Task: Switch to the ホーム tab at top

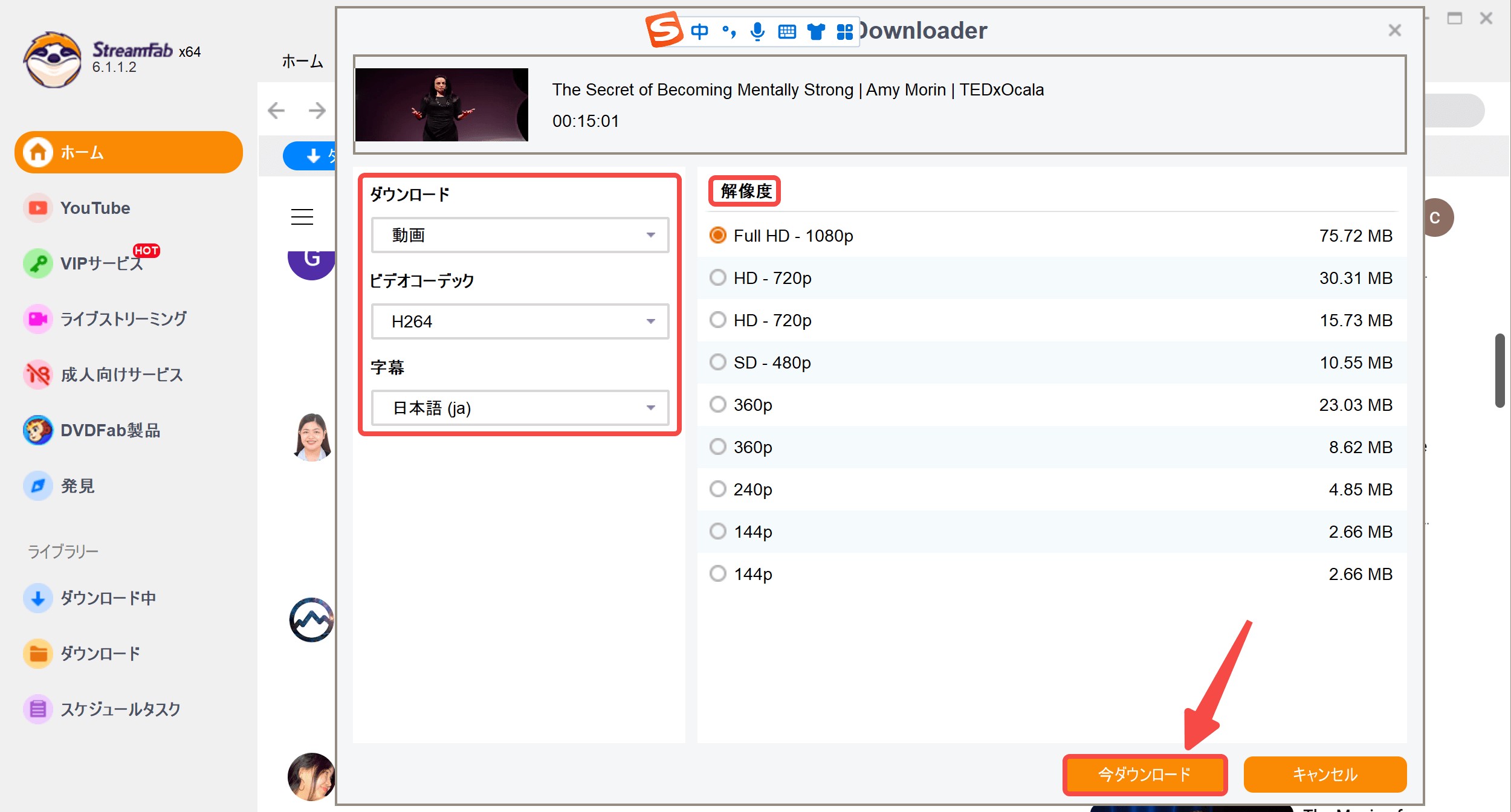Action: coord(303,62)
